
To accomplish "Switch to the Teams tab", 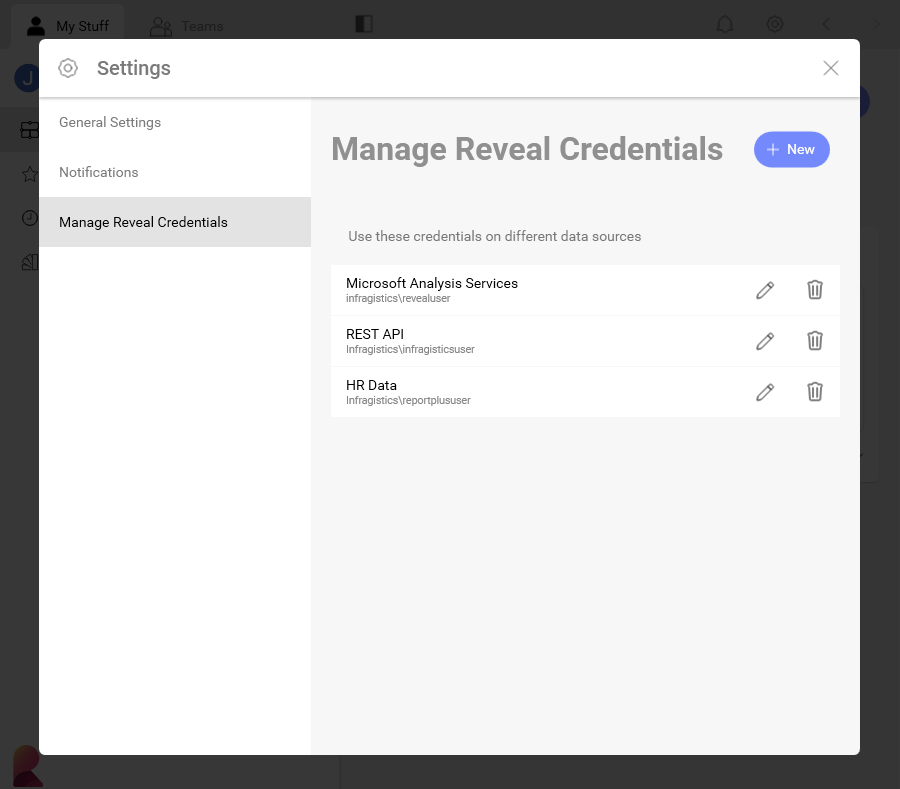I will pyautogui.click(x=187, y=26).
